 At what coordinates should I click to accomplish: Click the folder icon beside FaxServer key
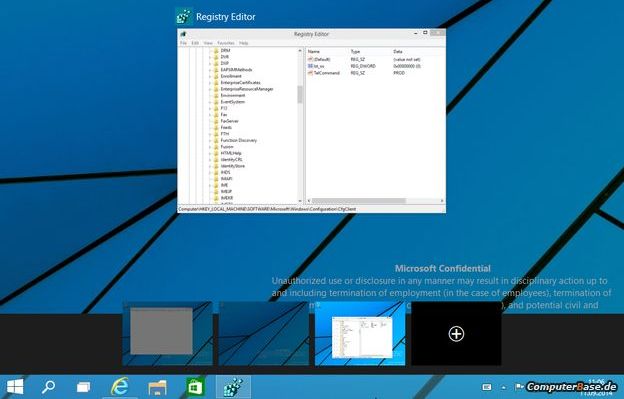216,121
